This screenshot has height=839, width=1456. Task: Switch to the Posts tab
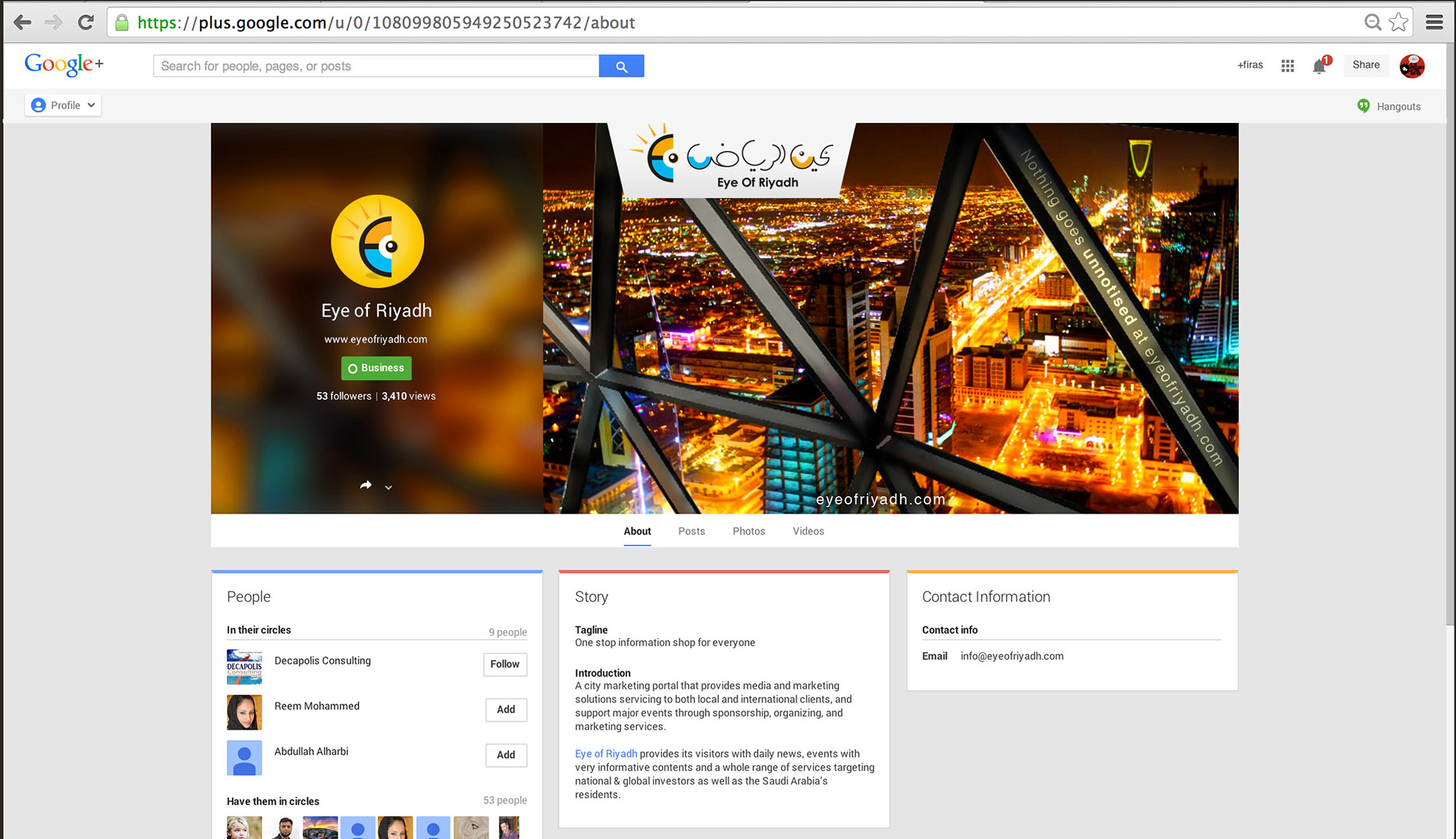[692, 531]
